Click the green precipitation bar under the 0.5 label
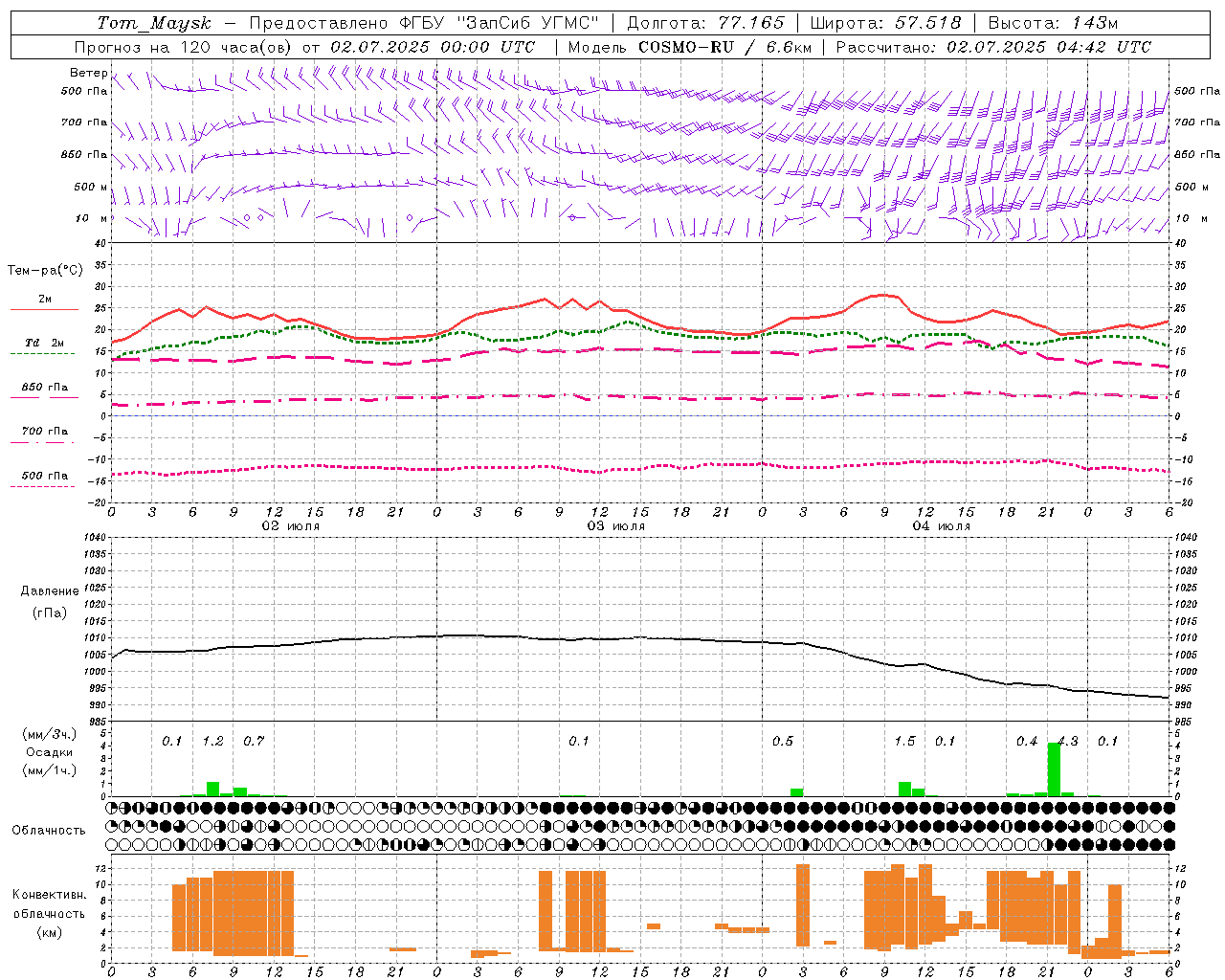Screen dimensions: 1225x980 pyautogui.click(x=796, y=792)
